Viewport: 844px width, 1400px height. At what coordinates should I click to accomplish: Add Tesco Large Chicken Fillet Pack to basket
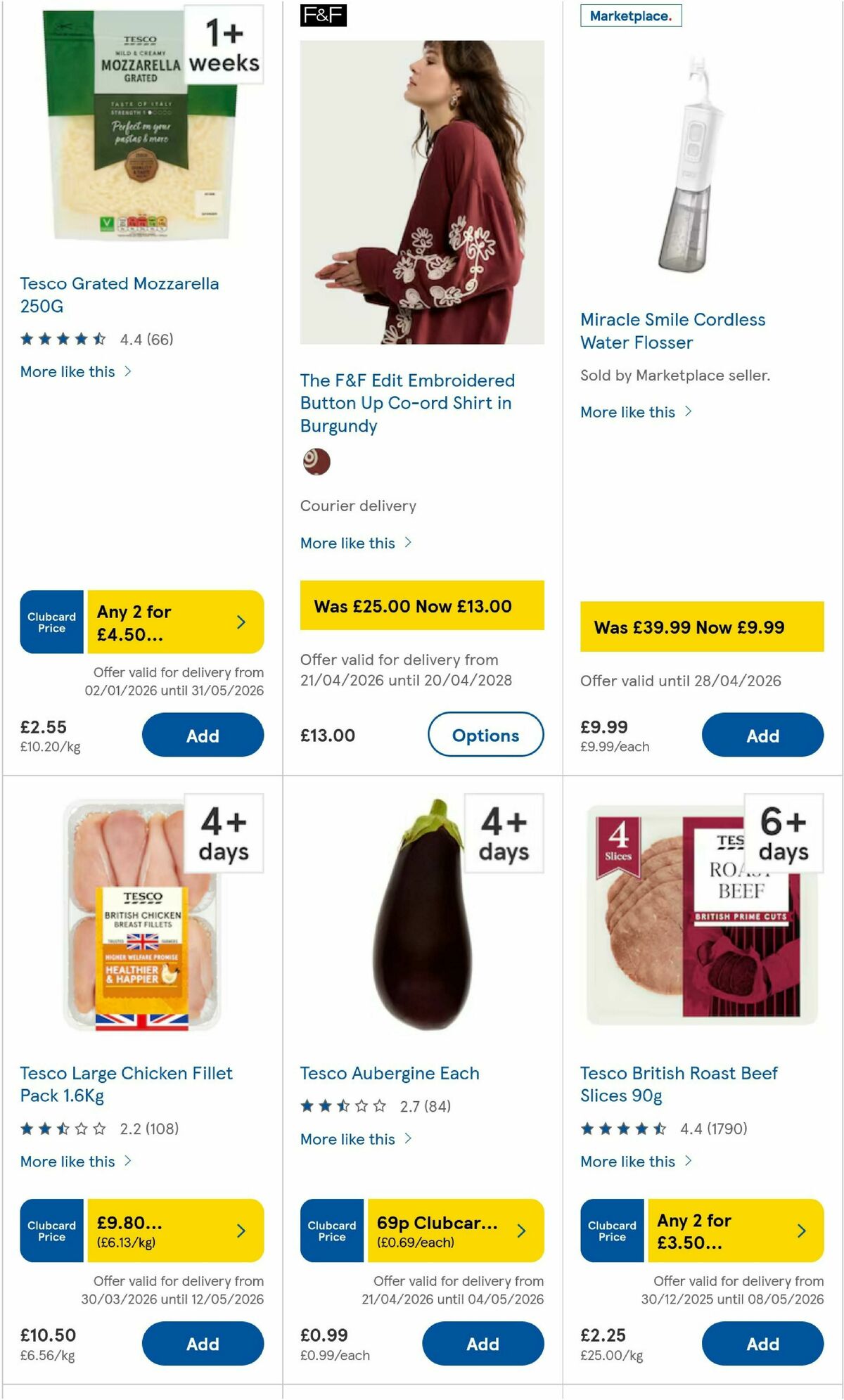tap(203, 1343)
